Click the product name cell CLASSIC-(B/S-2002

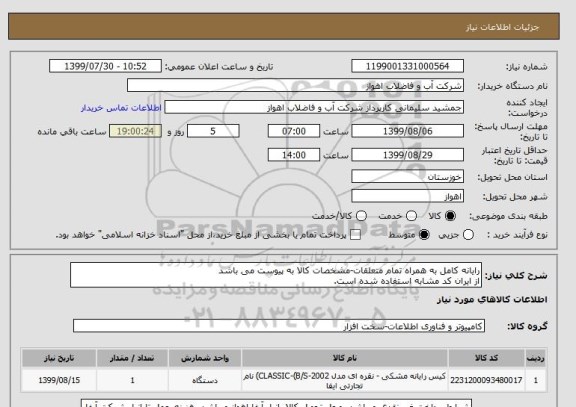(x=345, y=381)
